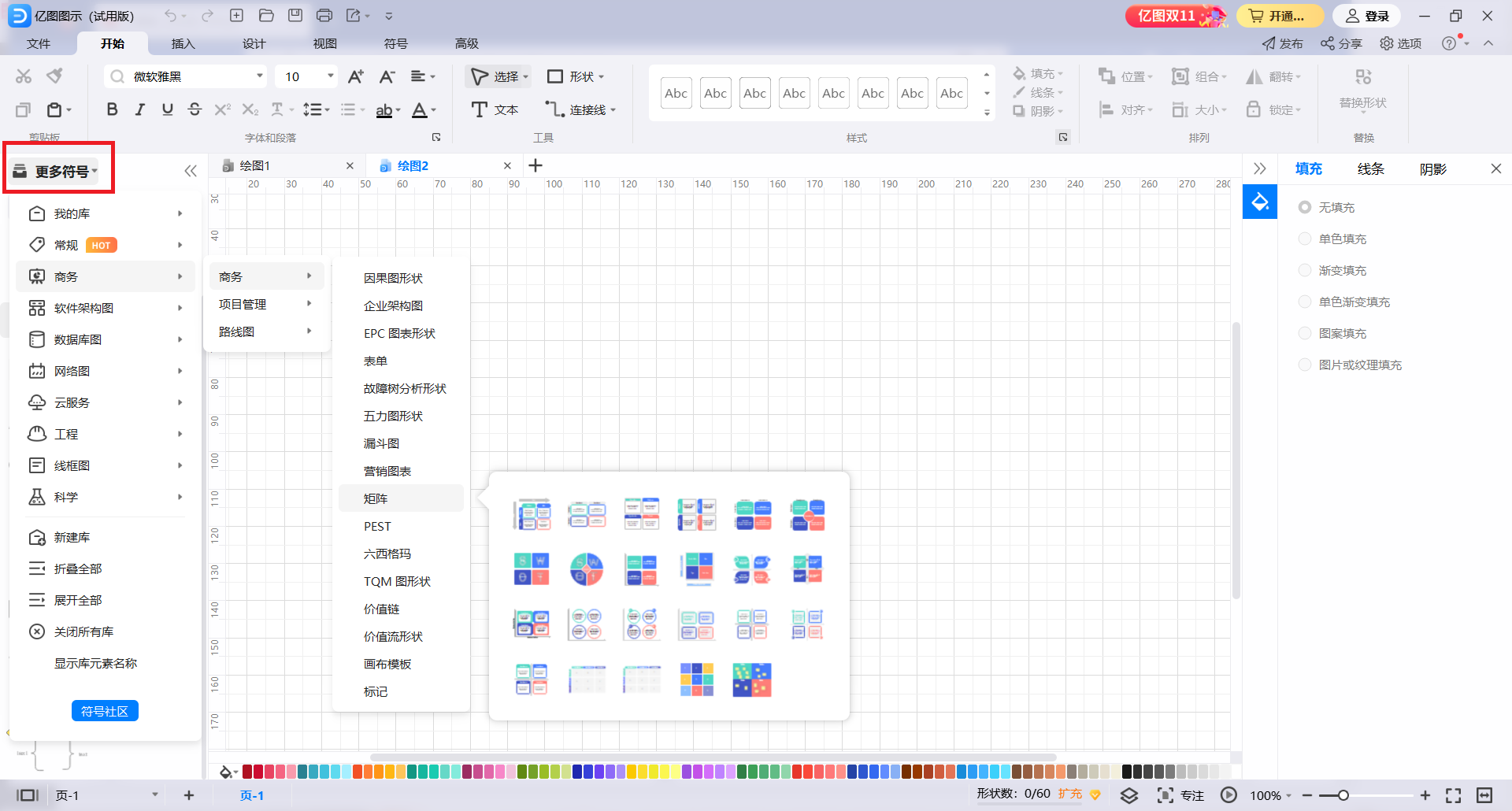Click the Cut scissors icon
This screenshot has height=811, width=1512.
[24, 76]
